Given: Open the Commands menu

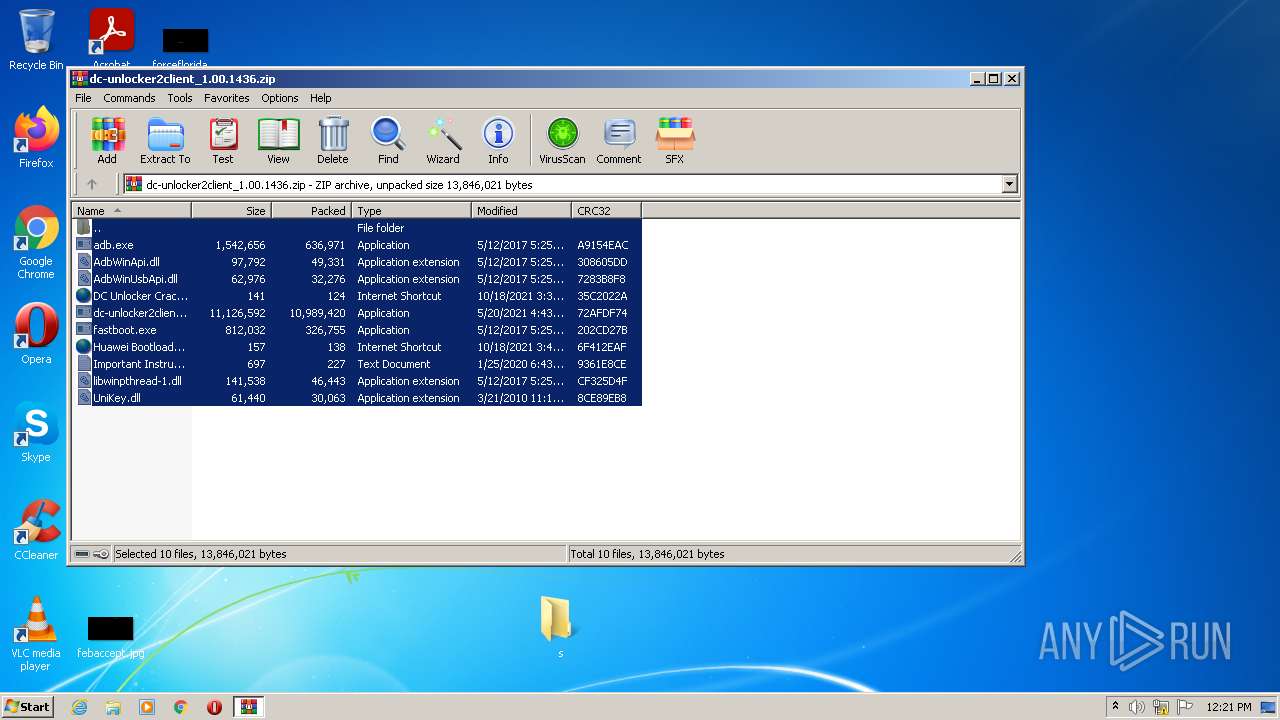Looking at the screenshot, I should [x=129, y=98].
